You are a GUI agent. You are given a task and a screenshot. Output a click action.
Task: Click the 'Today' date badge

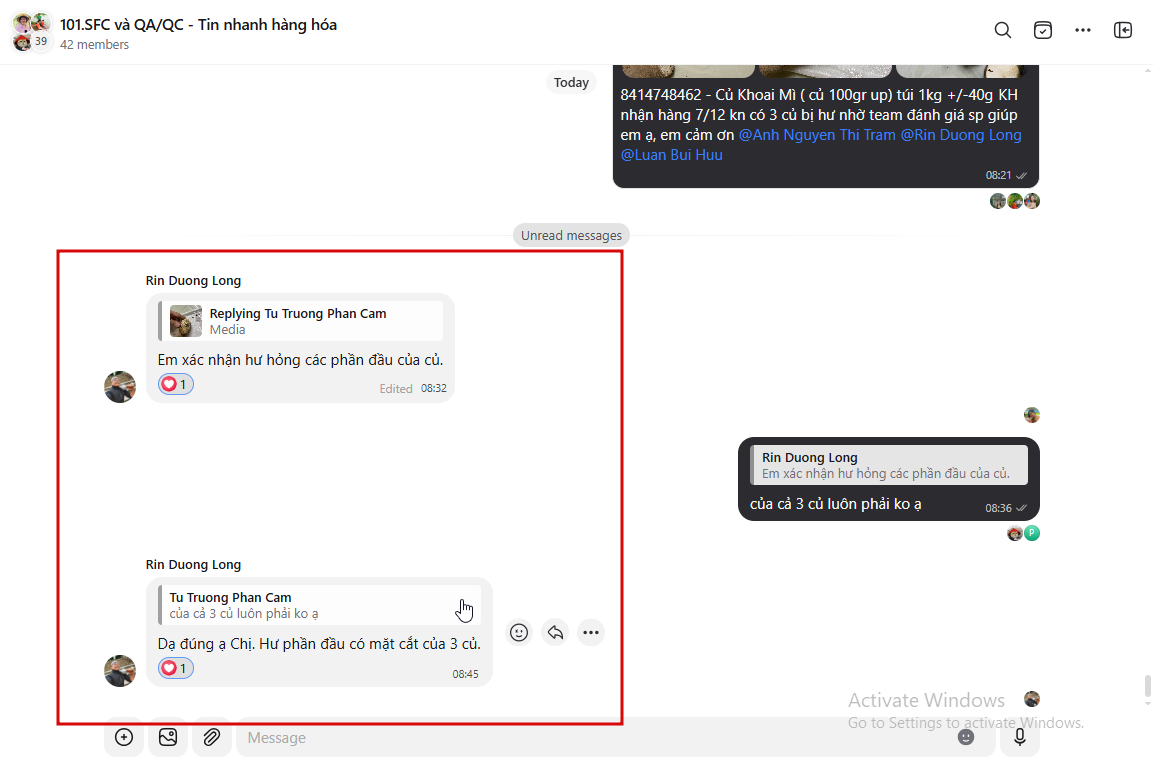point(571,82)
